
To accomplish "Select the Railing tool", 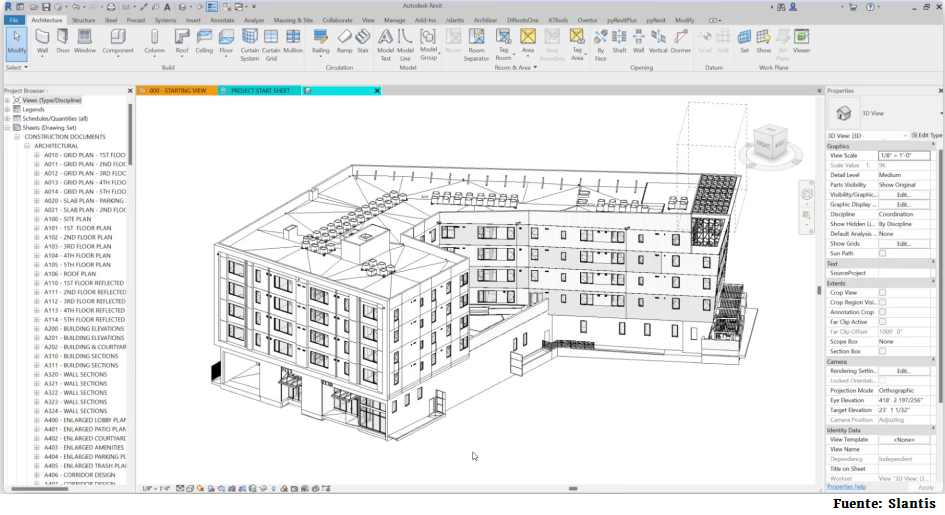I will (321, 42).
